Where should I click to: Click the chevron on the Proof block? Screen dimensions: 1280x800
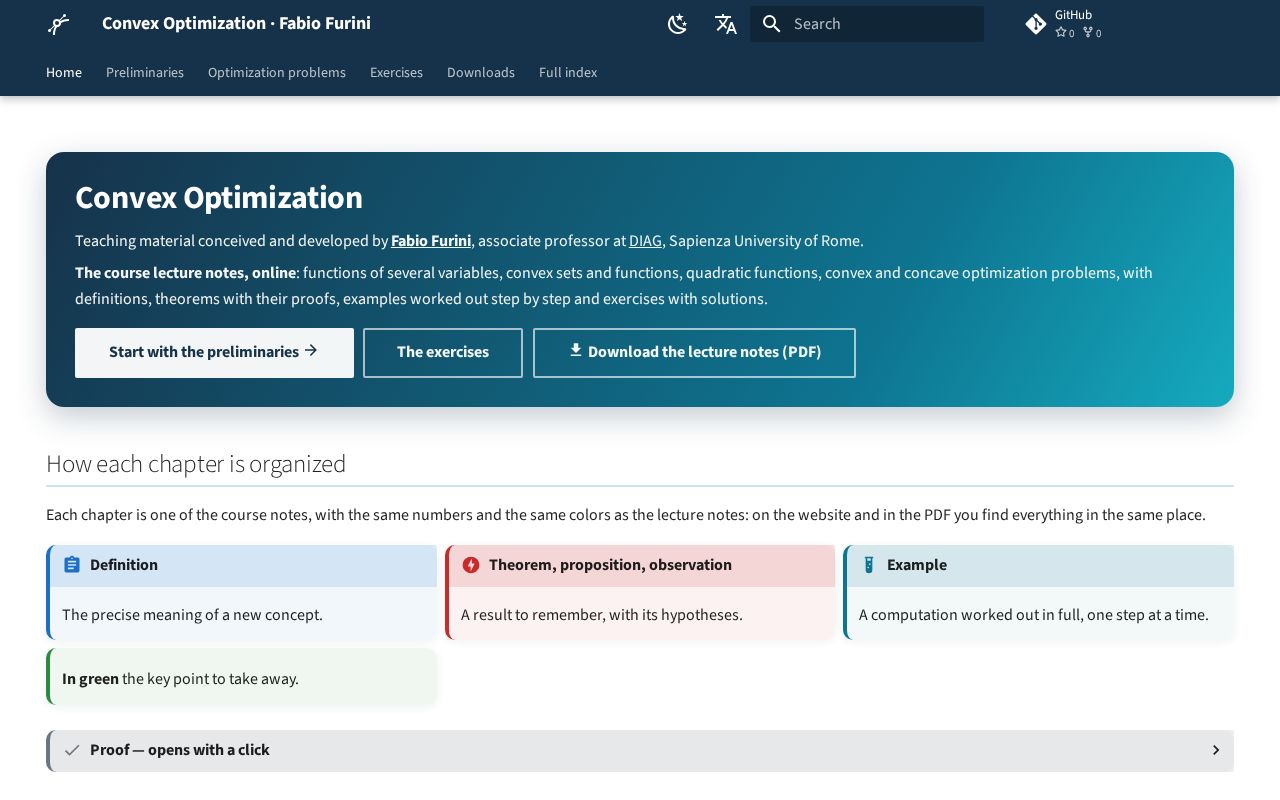click(x=1216, y=750)
